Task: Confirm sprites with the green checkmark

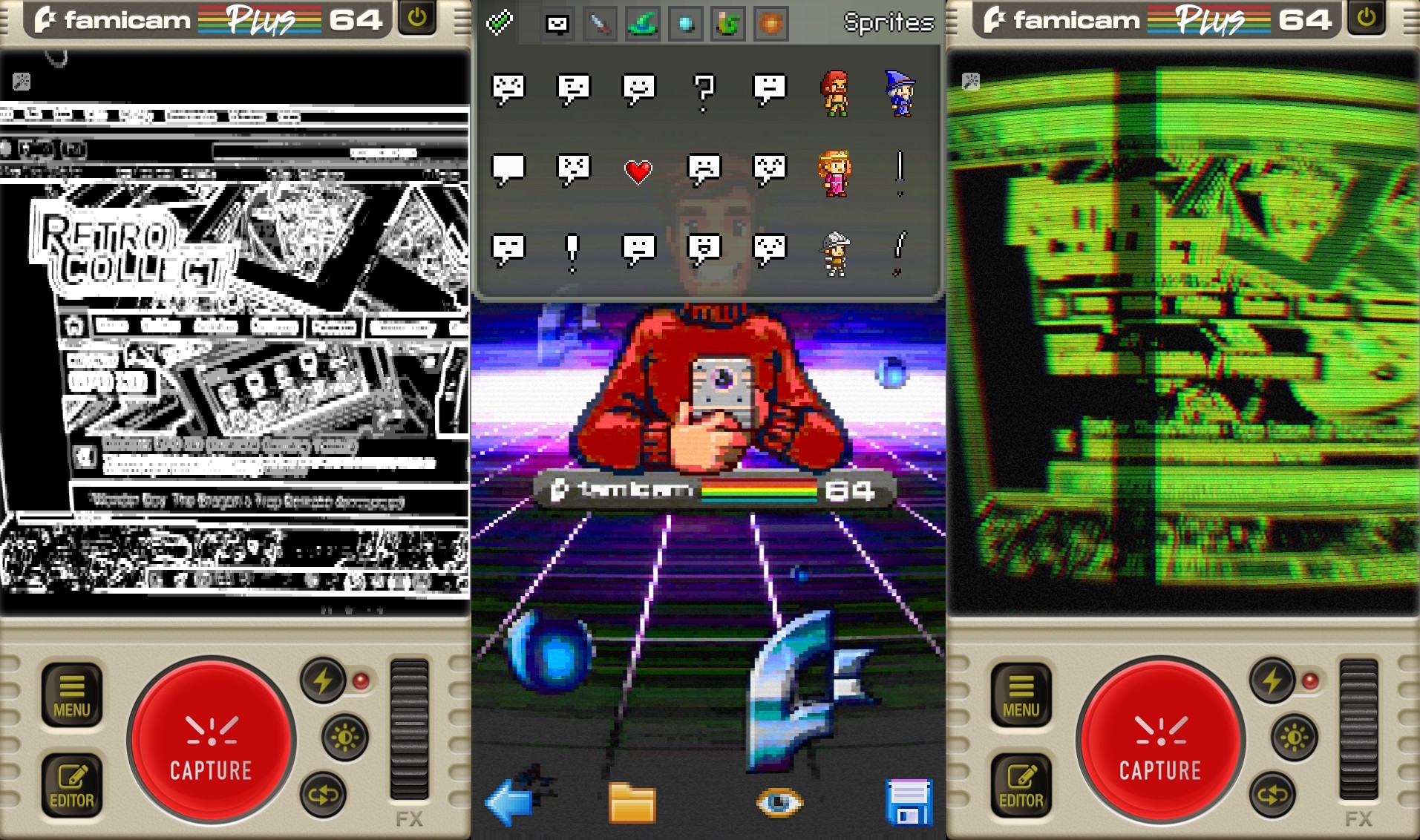Action: (500, 23)
